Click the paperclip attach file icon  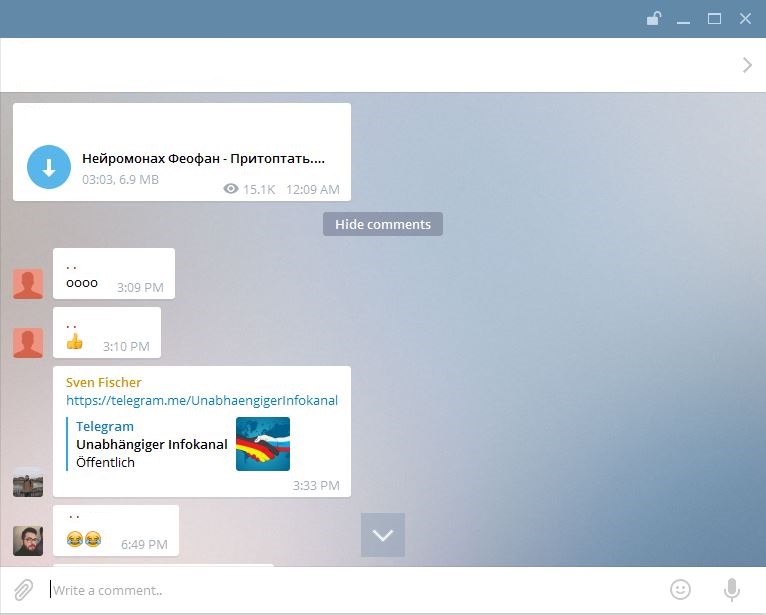23,590
